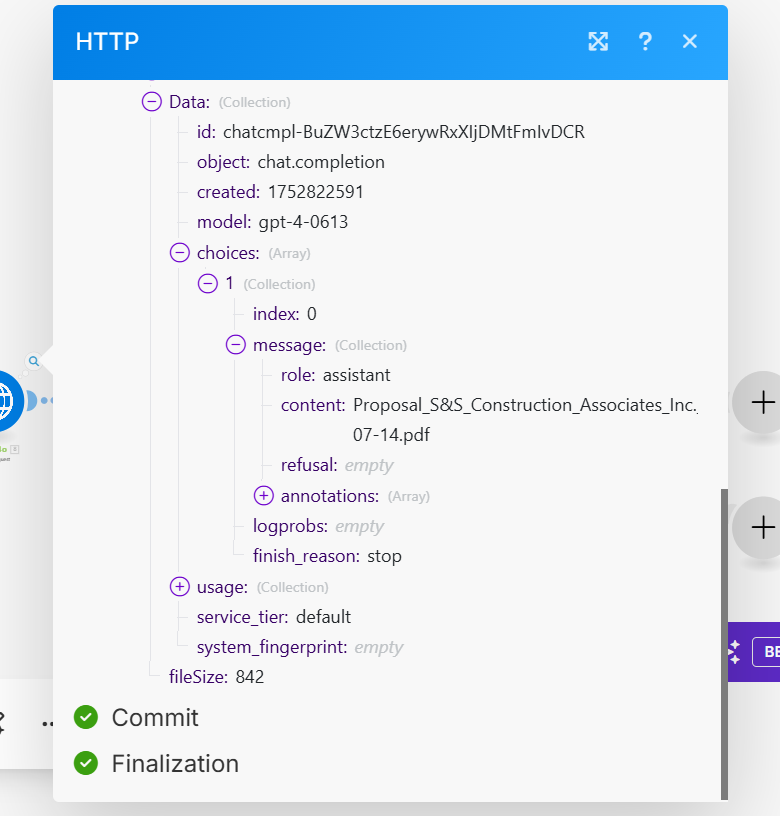This screenshot has height=816, width=780.
Task: Select the blue HTTP globe module
Action: [8, 400]
